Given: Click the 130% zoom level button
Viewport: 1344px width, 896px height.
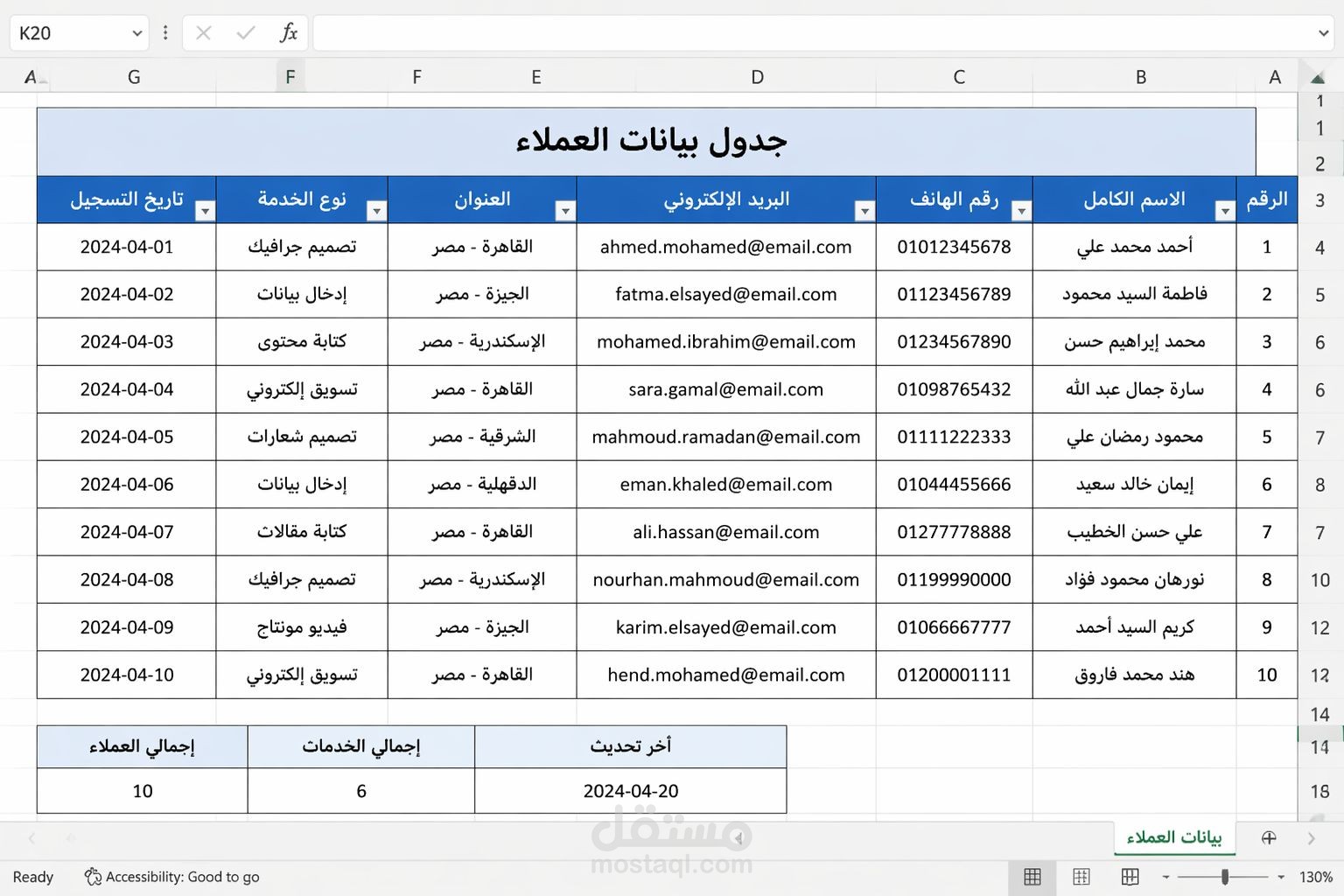Looking at the screenshot, I should click(1316, 877).
